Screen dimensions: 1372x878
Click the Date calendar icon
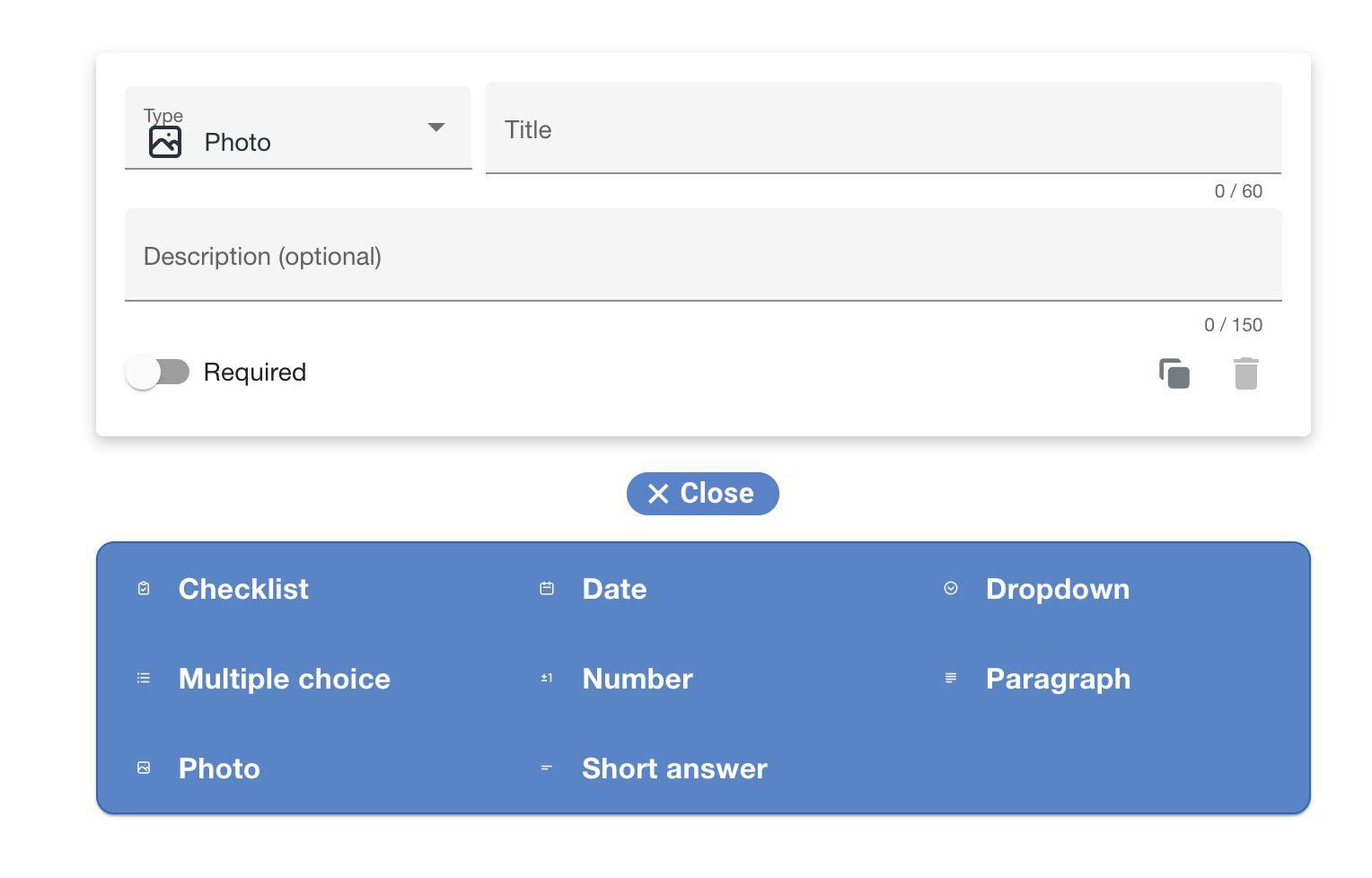(x=547, y=589)
